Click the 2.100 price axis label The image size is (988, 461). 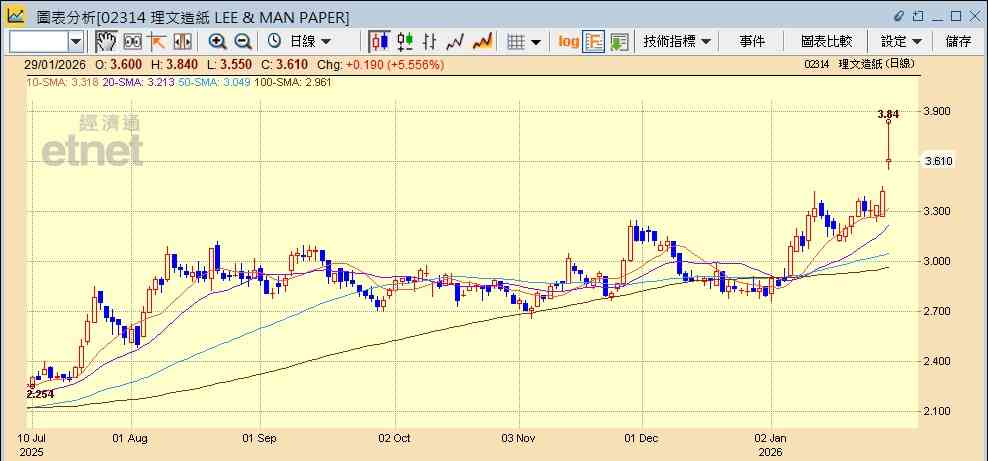coord(938,411)
